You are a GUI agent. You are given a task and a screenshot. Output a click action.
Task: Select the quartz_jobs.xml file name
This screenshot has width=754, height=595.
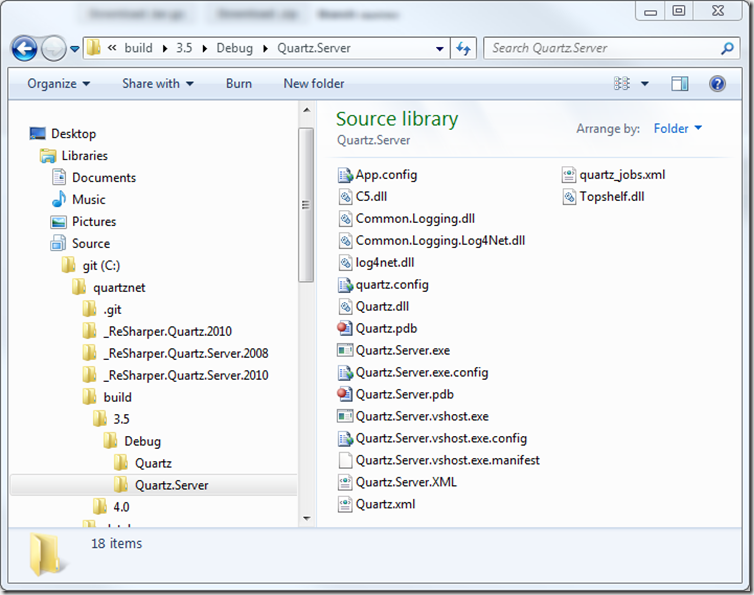click(622, 175)
